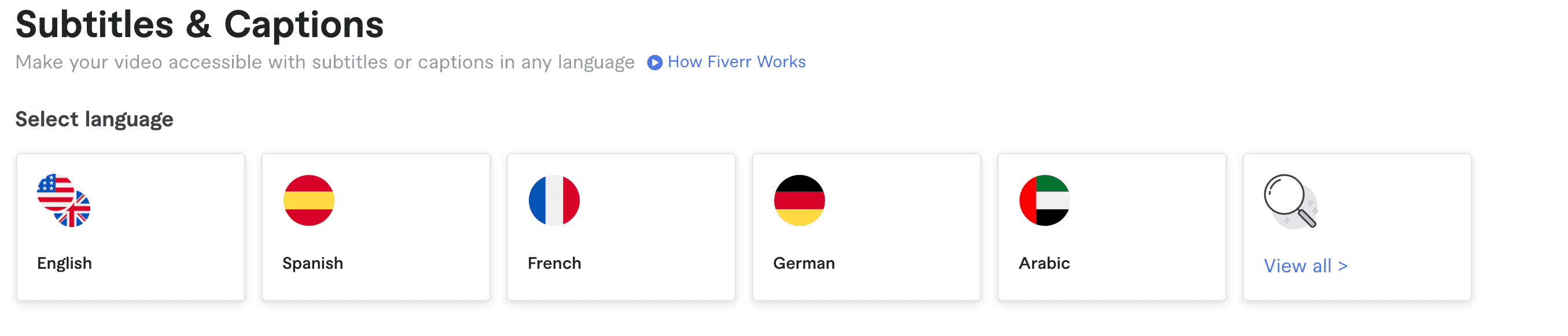
Task: Pick the French language card
Action: coord(621,227)
